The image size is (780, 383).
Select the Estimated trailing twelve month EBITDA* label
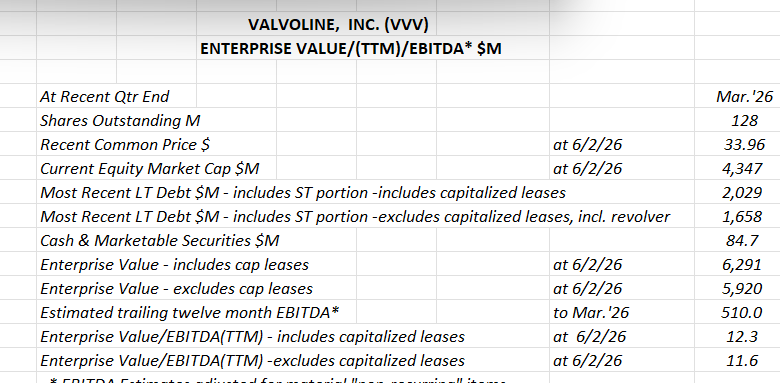click(x=190, y=312)
